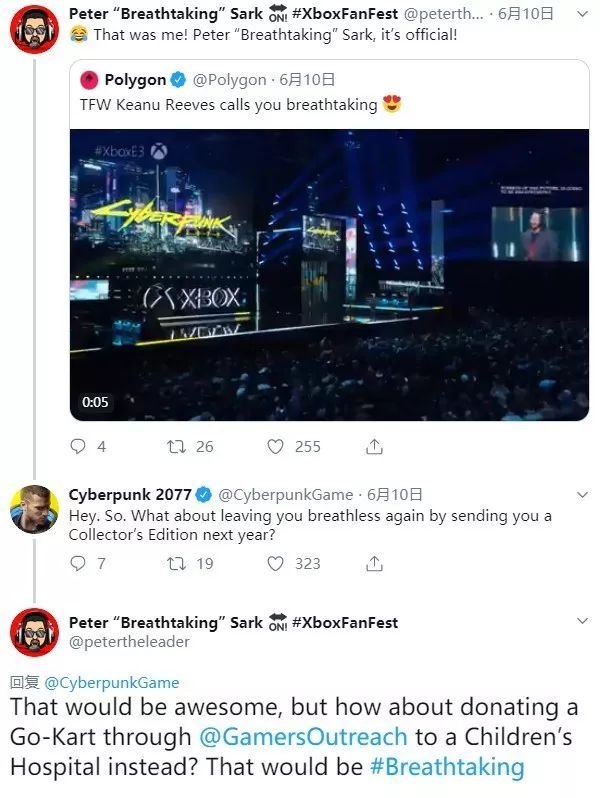600x798 pixels.
Task: Retweet the Cyberpunk 2077 tweet
Action: tap(176, 564)
